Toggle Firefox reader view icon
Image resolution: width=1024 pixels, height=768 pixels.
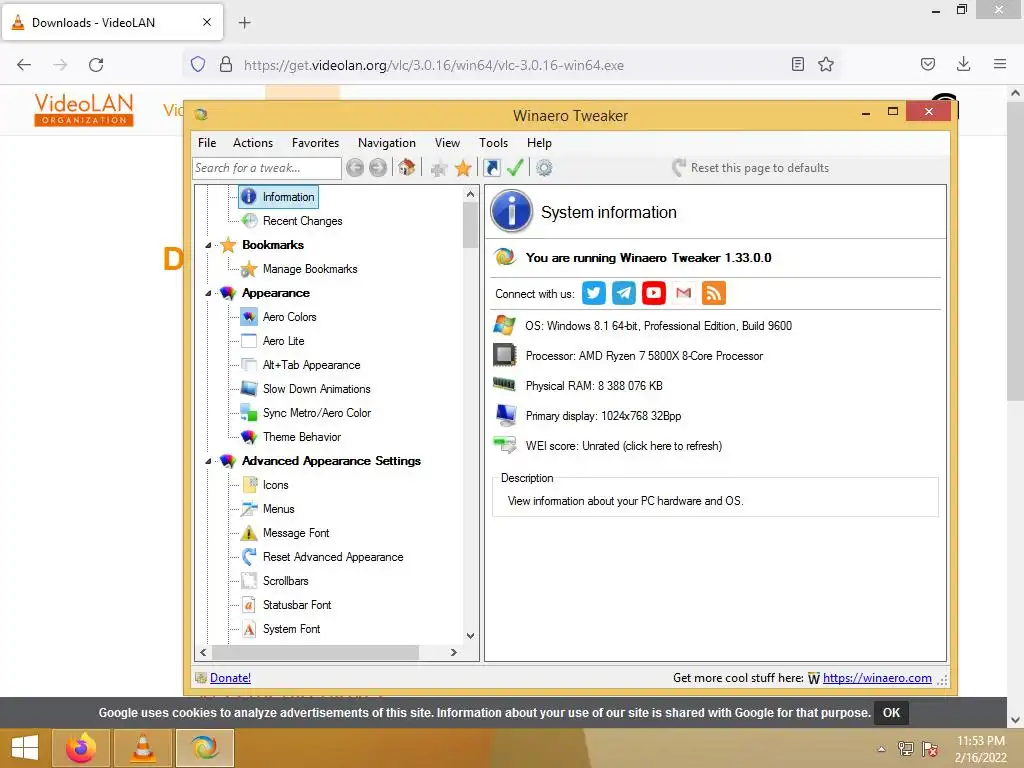click(x=797, y=64)
